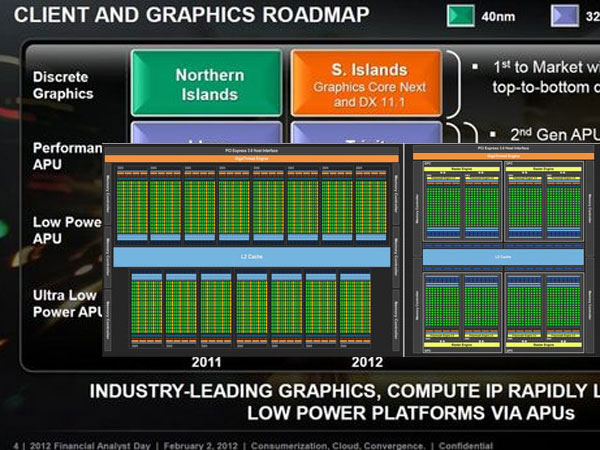The image size is (600, 450).
Task: Click the orange S. Islands box
Action: click(x=367, y=84)
